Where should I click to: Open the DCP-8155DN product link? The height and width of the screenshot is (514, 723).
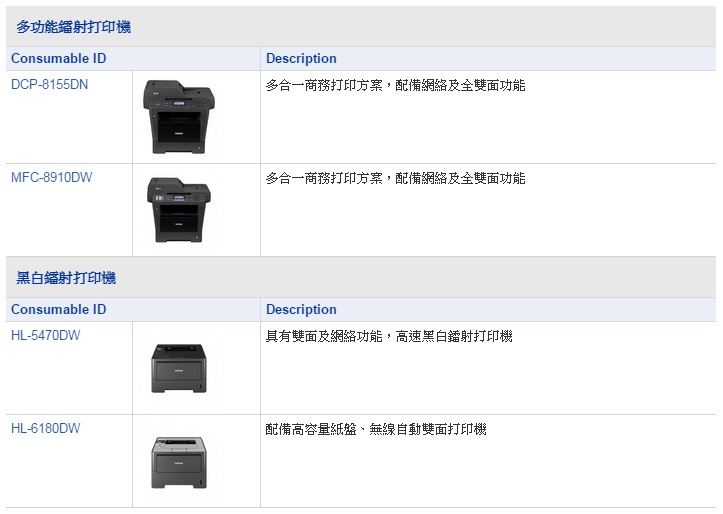pyautogui.click(x=49, y=84)
